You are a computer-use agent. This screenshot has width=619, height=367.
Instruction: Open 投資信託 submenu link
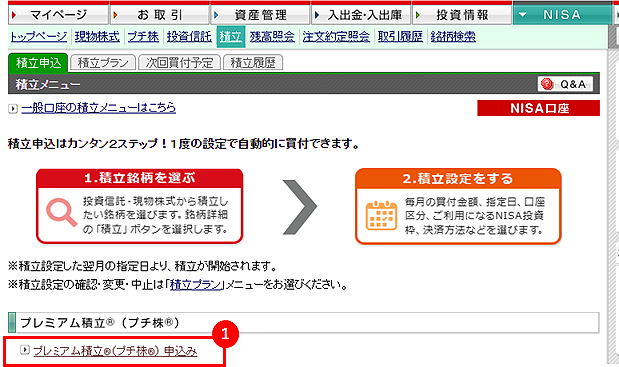tap(189, 37)
